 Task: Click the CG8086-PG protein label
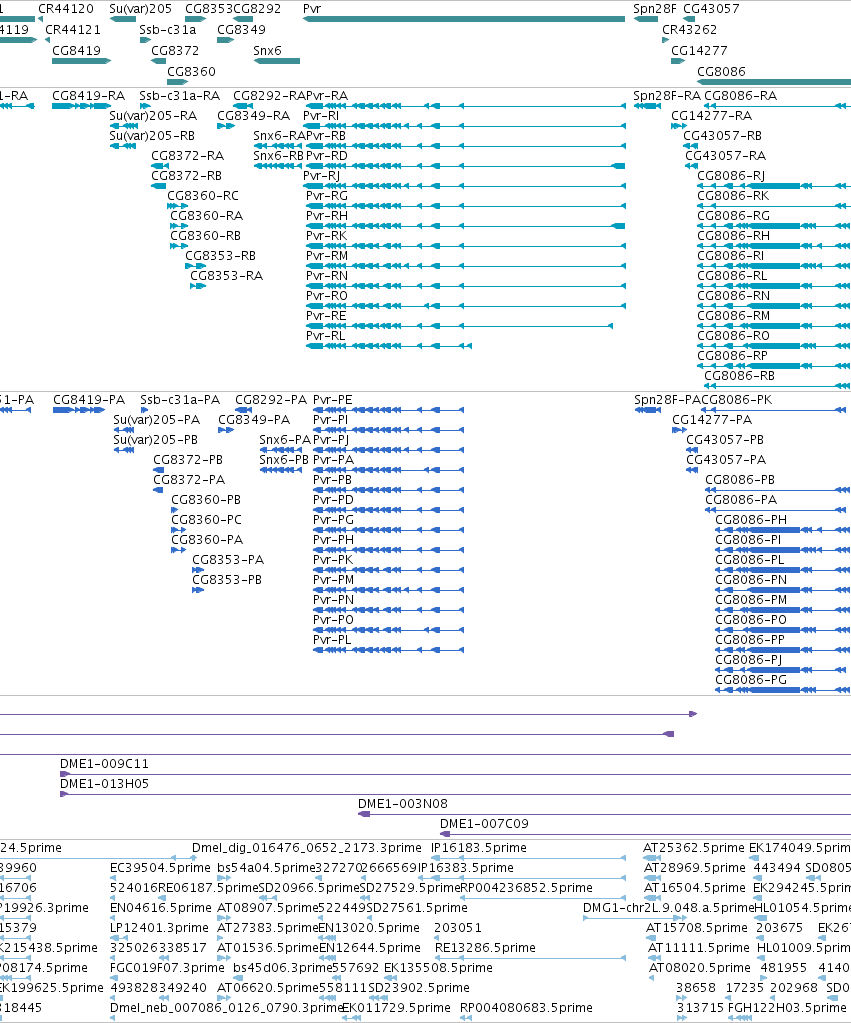tap(751, 679)
